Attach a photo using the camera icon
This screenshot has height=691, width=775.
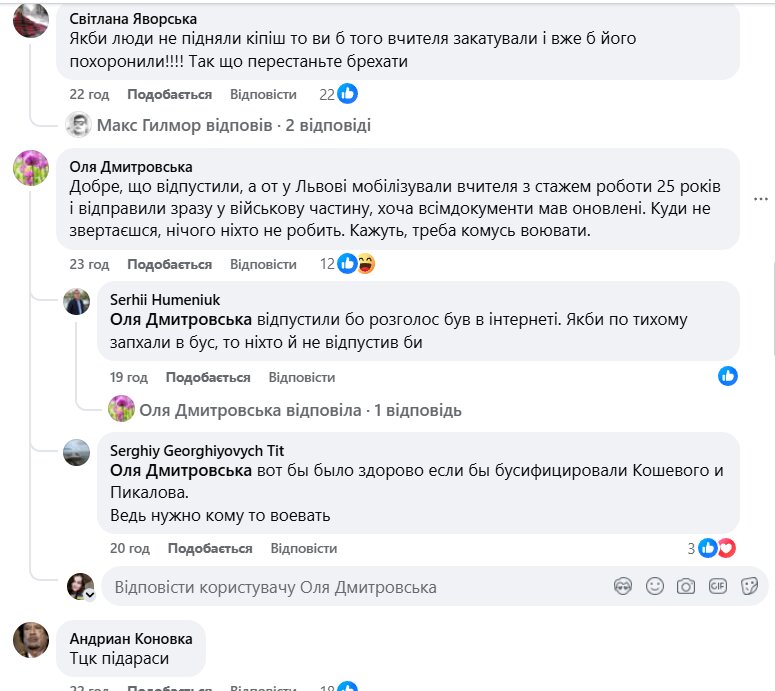[x=686, y=587]
